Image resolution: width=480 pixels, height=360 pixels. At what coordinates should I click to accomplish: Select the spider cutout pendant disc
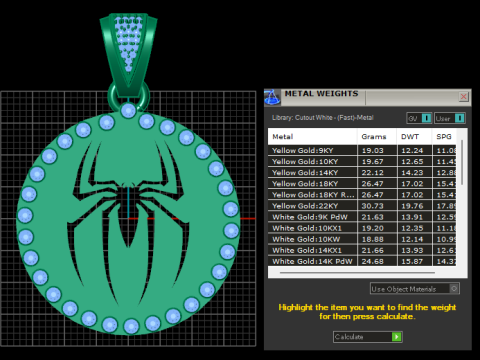(128, 222)
